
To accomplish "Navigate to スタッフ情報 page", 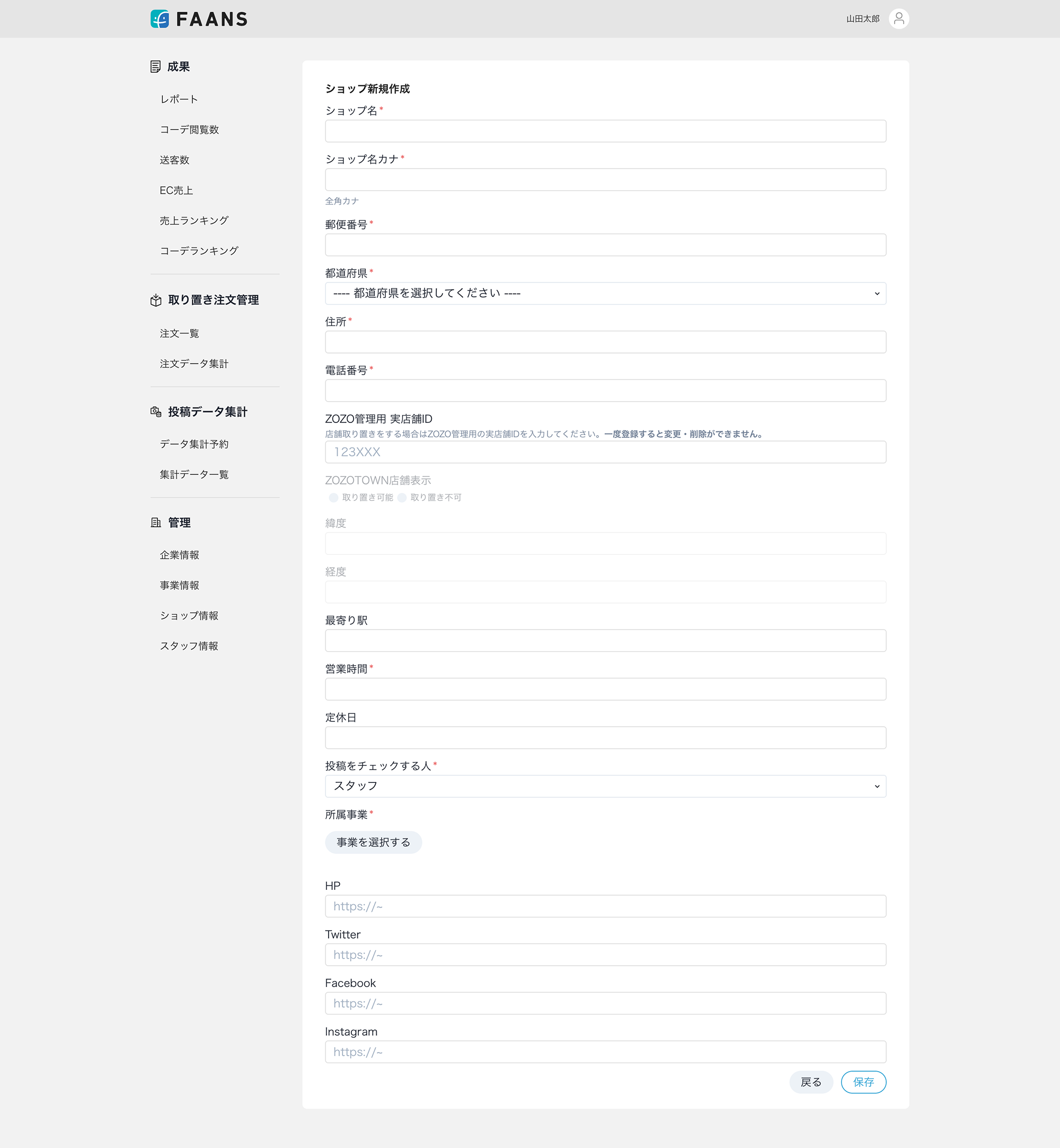I will pyautogui.click(x=189, y=646).
